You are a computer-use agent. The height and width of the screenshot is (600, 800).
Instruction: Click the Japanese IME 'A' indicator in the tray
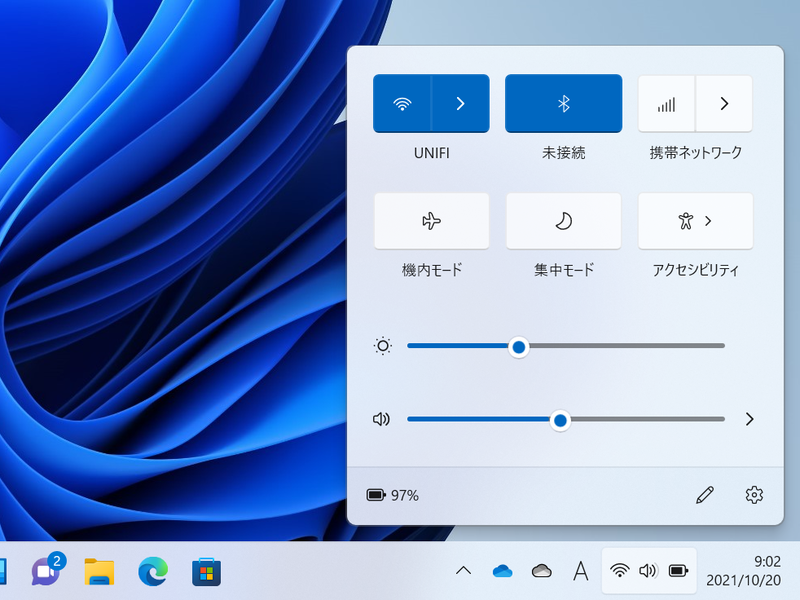pos(581,571)
